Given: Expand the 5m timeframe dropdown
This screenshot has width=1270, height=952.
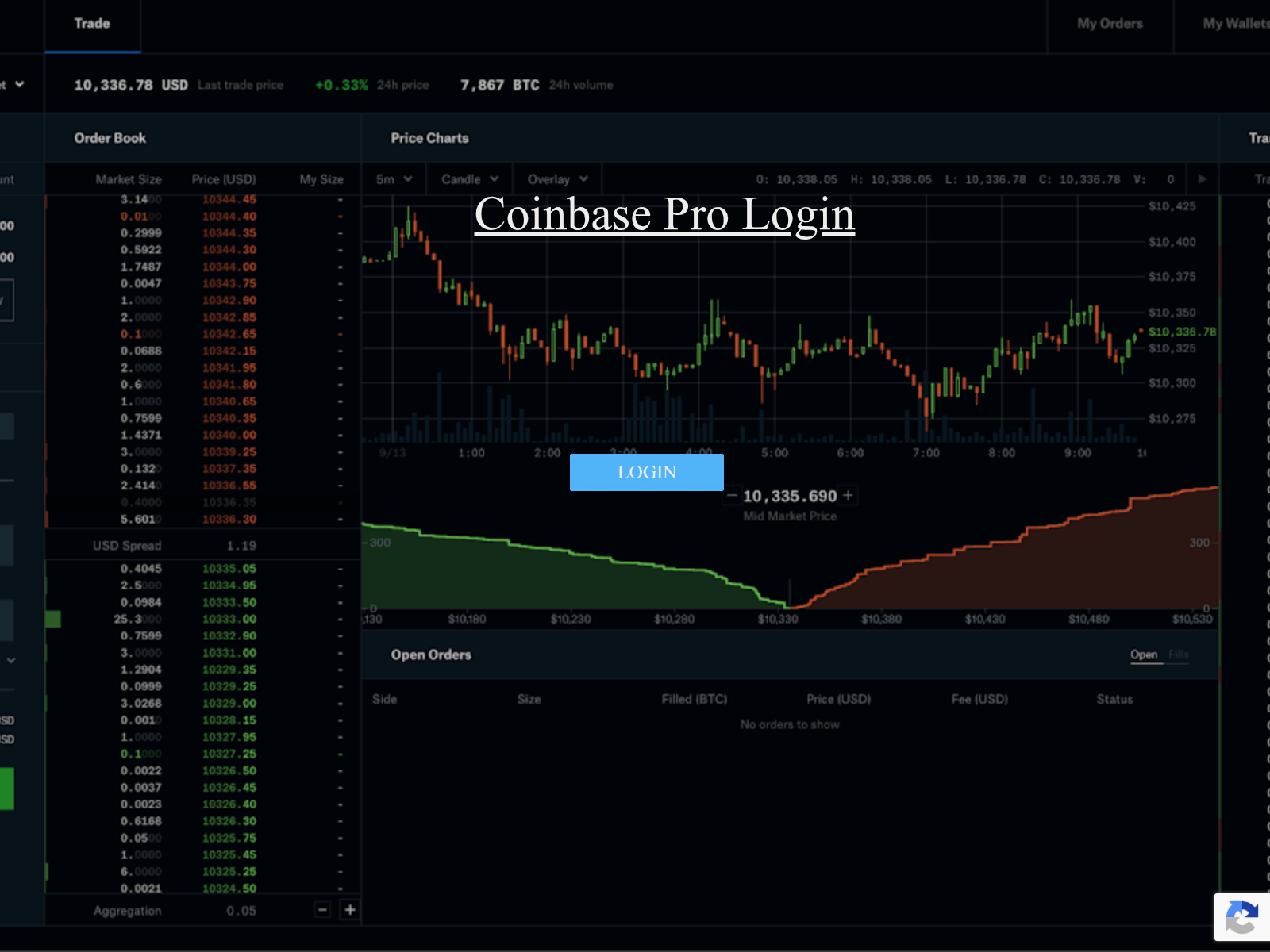Looking at the screenshot, I should [x=394, y=179].
